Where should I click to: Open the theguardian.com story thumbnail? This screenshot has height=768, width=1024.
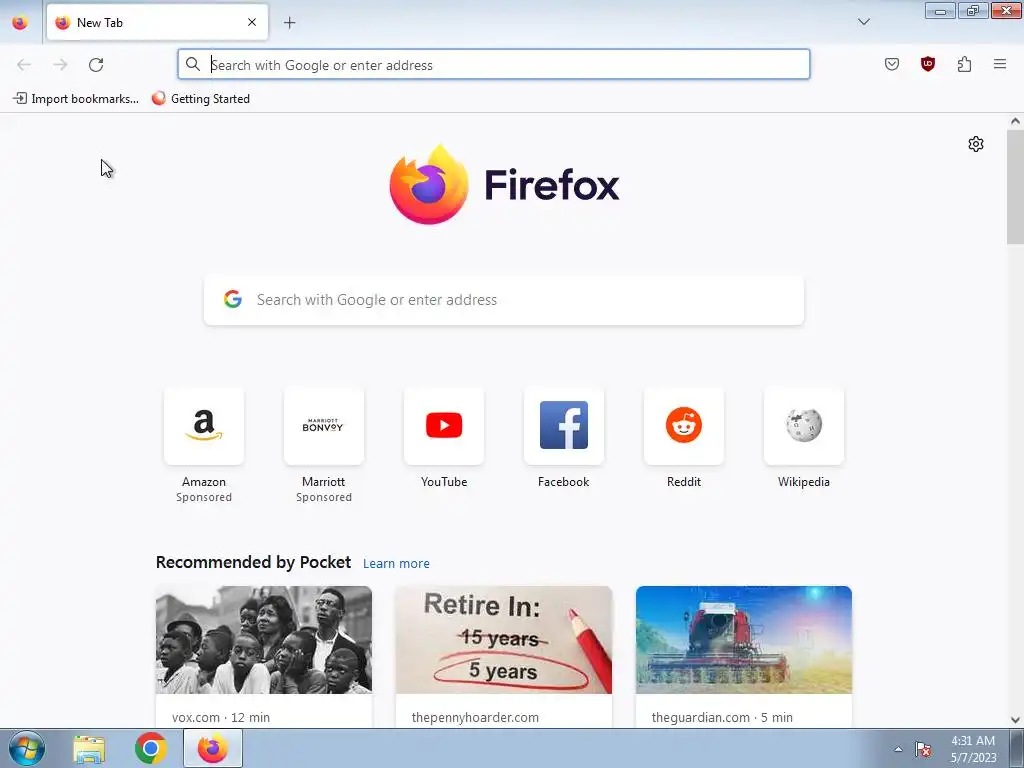click(744, 640)
